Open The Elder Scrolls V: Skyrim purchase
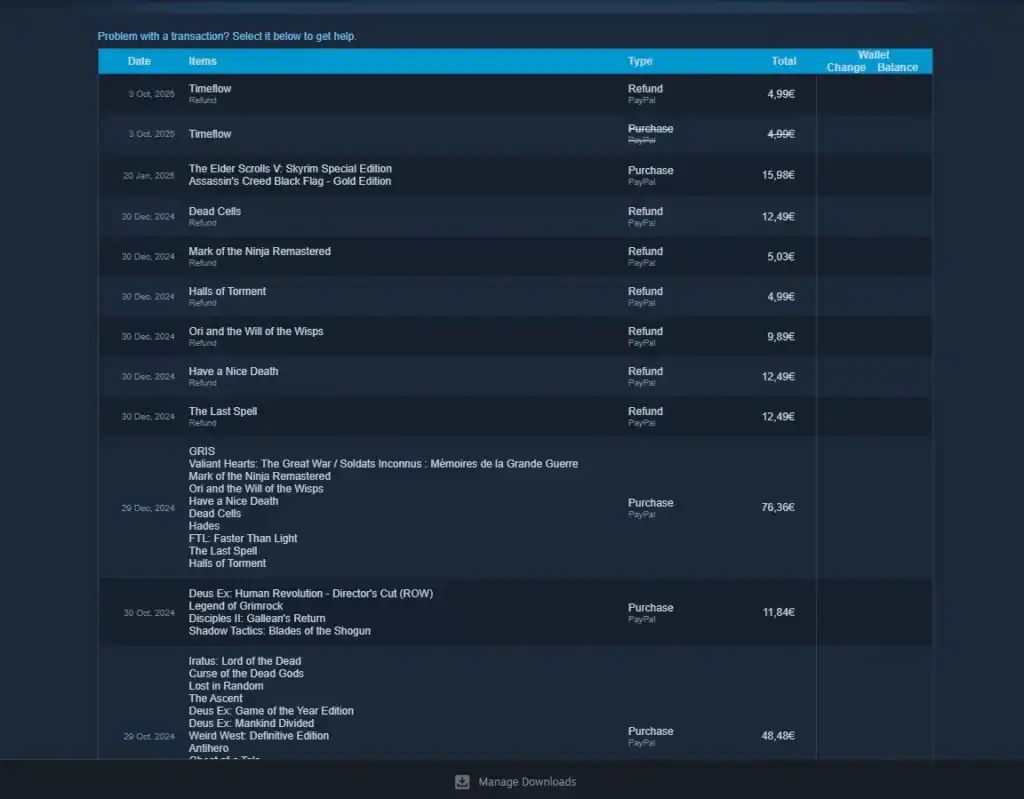This screenshot has height=799, width=1024. click(290, 169)
